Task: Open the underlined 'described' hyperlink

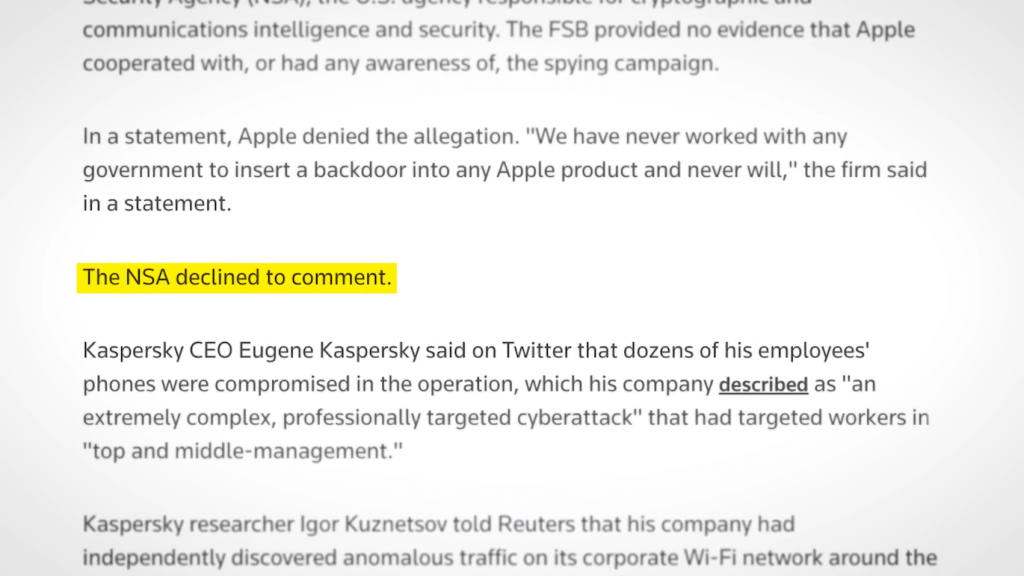Action: [763, 385]
